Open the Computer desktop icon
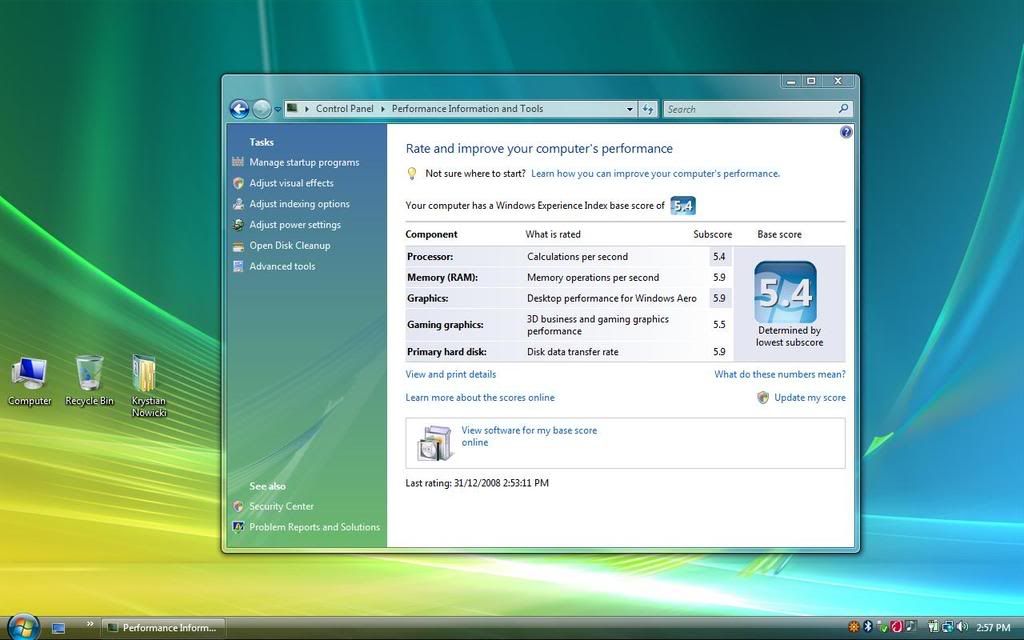The height and width of the screenshot is (640, 1024). [x=29, y=381]
